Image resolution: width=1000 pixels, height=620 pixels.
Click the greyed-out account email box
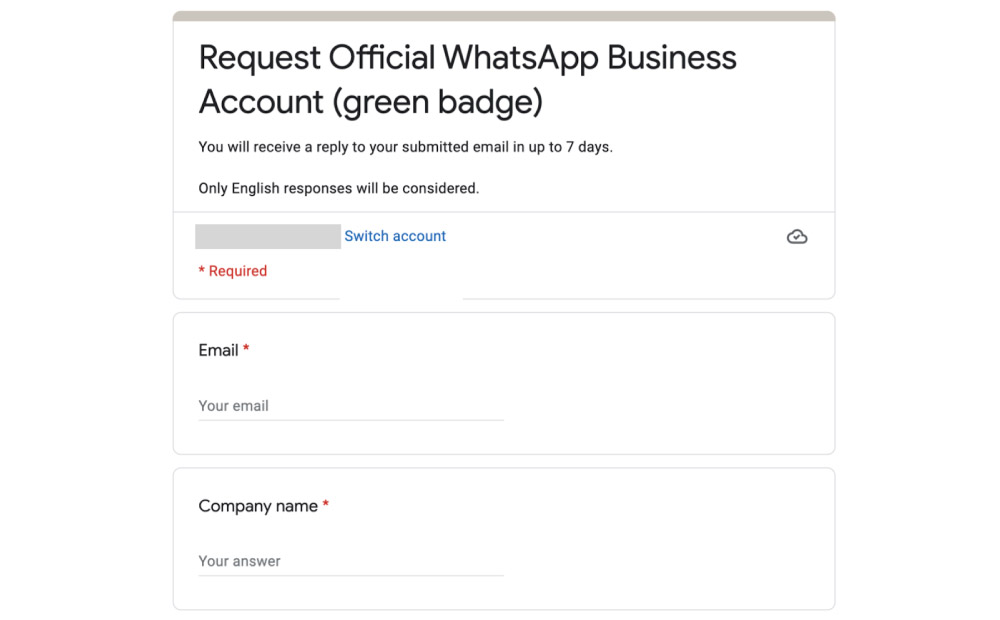point(268,236)
